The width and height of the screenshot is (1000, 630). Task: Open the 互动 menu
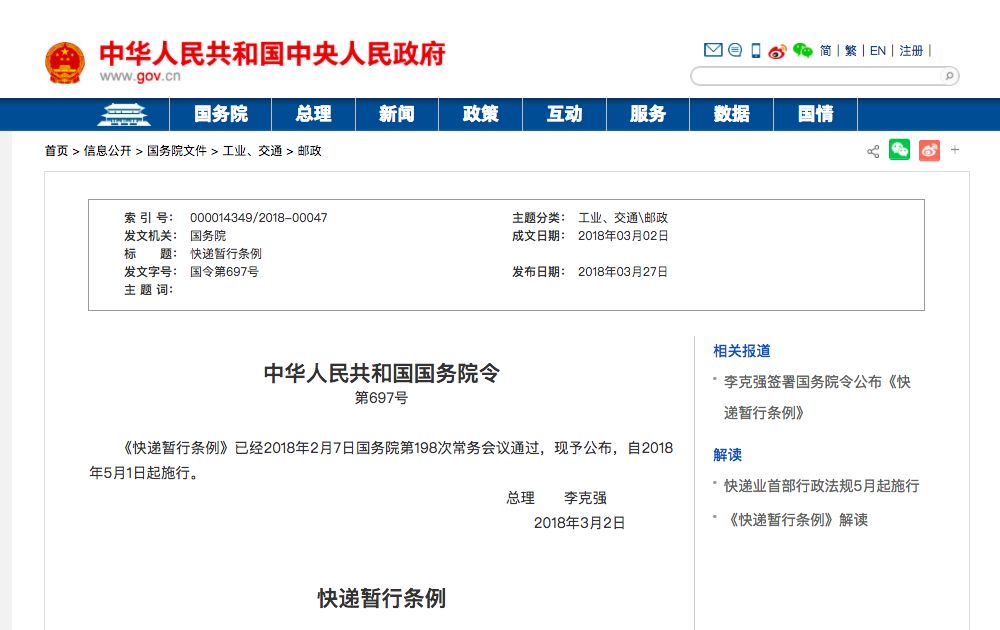564,114
